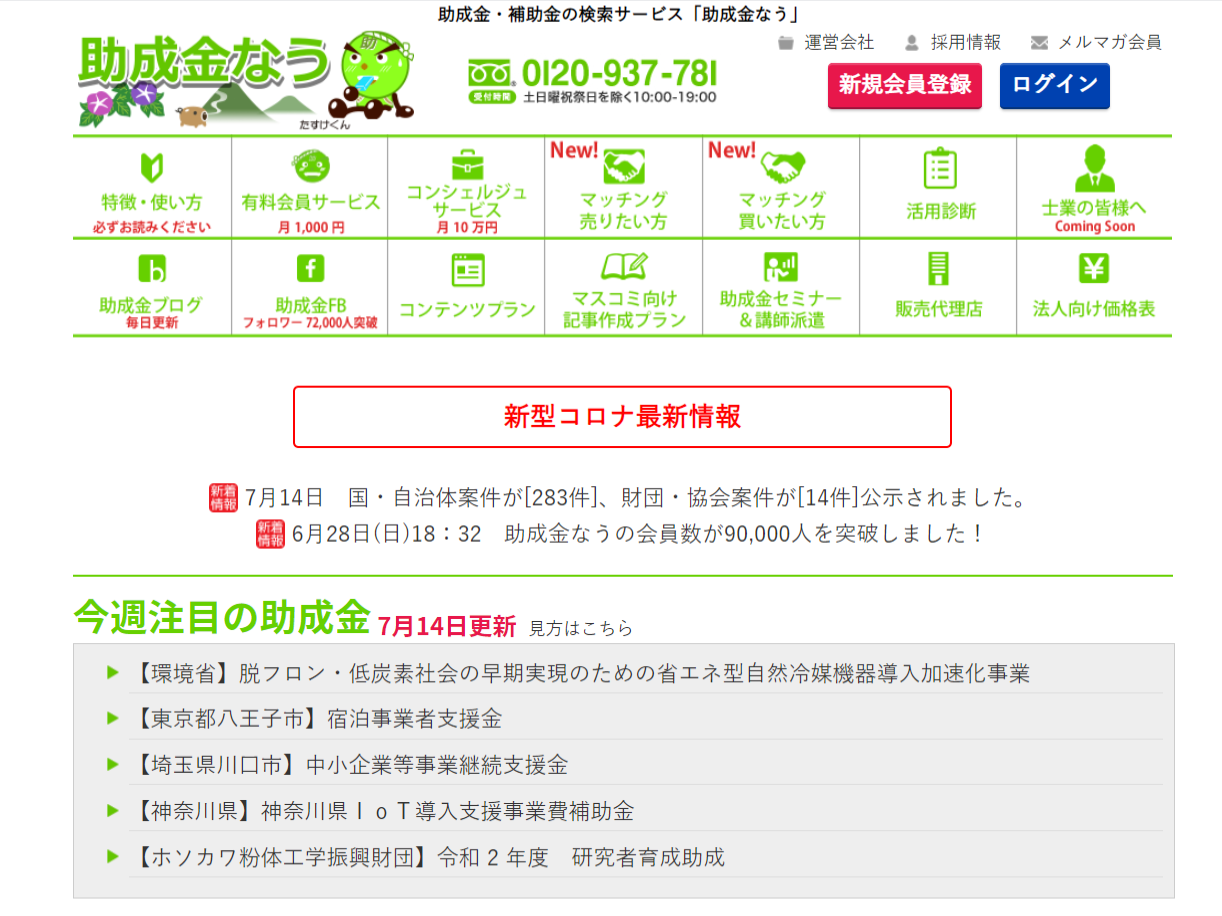Viewport: 1222px width, 916px height.
Task: Click the green arrow beside 神奈川県 IoT item
Action: tap(113, 810)
